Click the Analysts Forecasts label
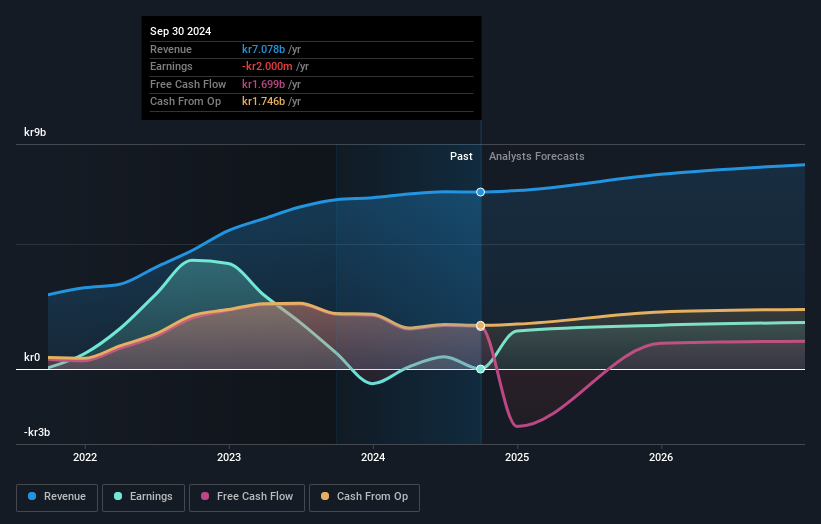Screen dimensions: 821x524 coord(537,156)
